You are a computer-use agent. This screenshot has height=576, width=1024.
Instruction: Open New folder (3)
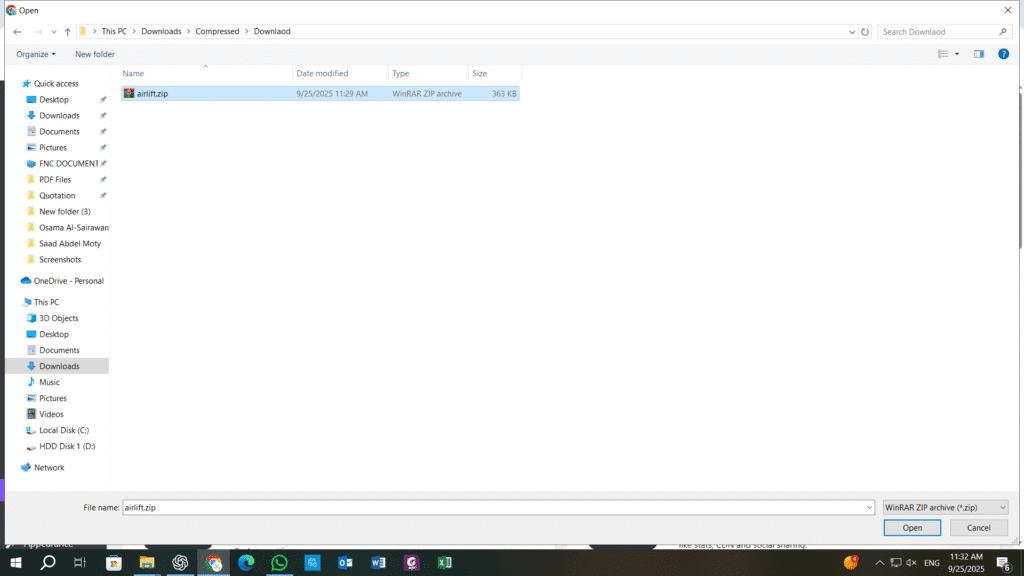(x=64, y=212)
